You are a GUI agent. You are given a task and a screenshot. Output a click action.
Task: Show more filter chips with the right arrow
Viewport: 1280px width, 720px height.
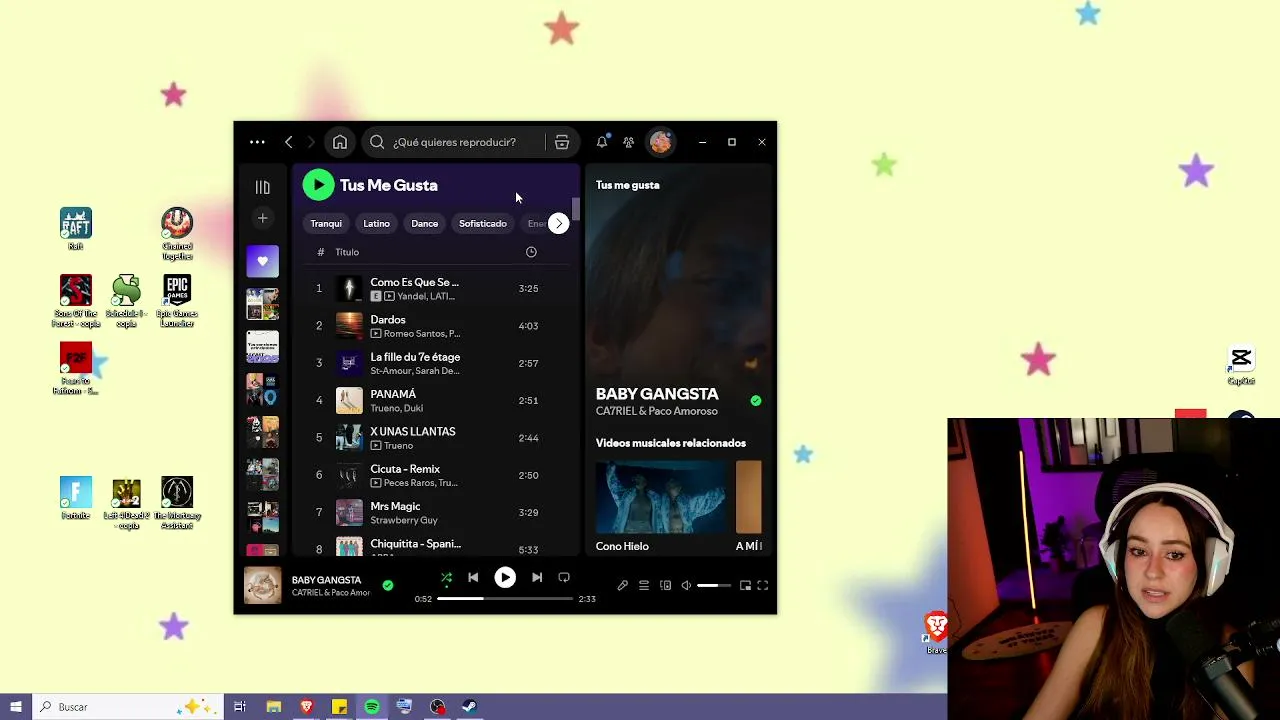[x=559, y=223]
